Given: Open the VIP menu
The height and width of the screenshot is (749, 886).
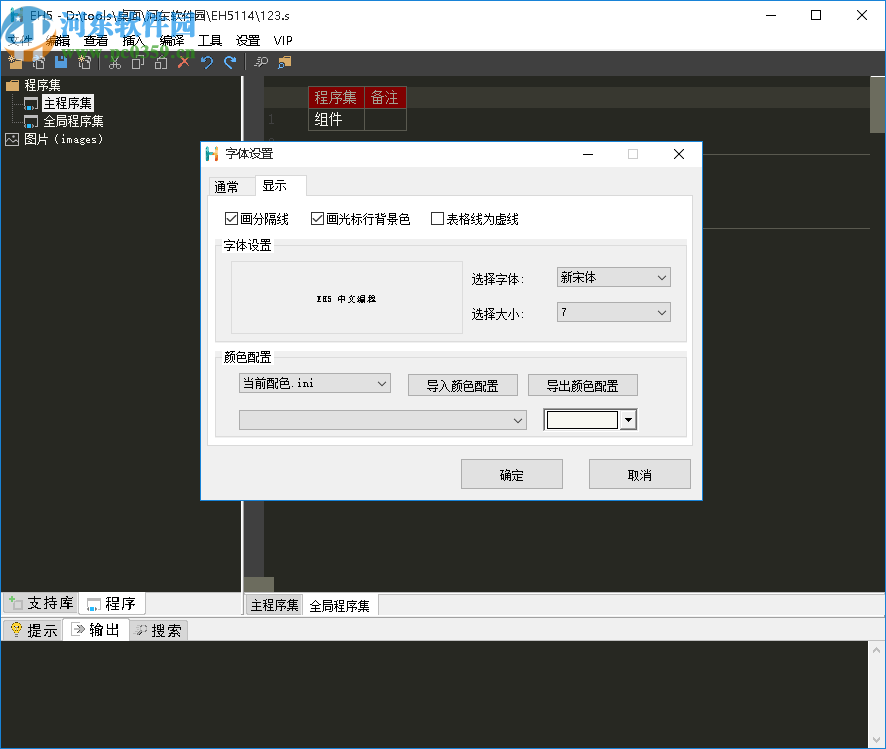Looking at the screenshot, I should click(x=282, y=40).
